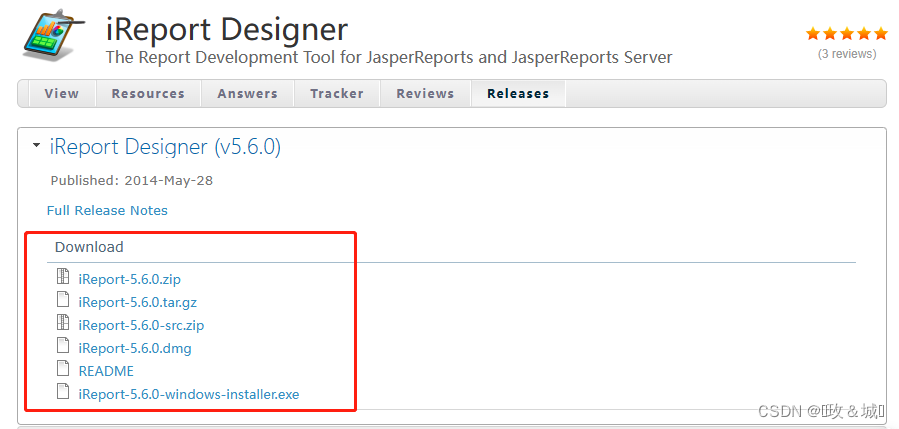The width and height of the screenshot is (899, 429).
Task: Click the Download section heading
Action: [x=89, y=247]
